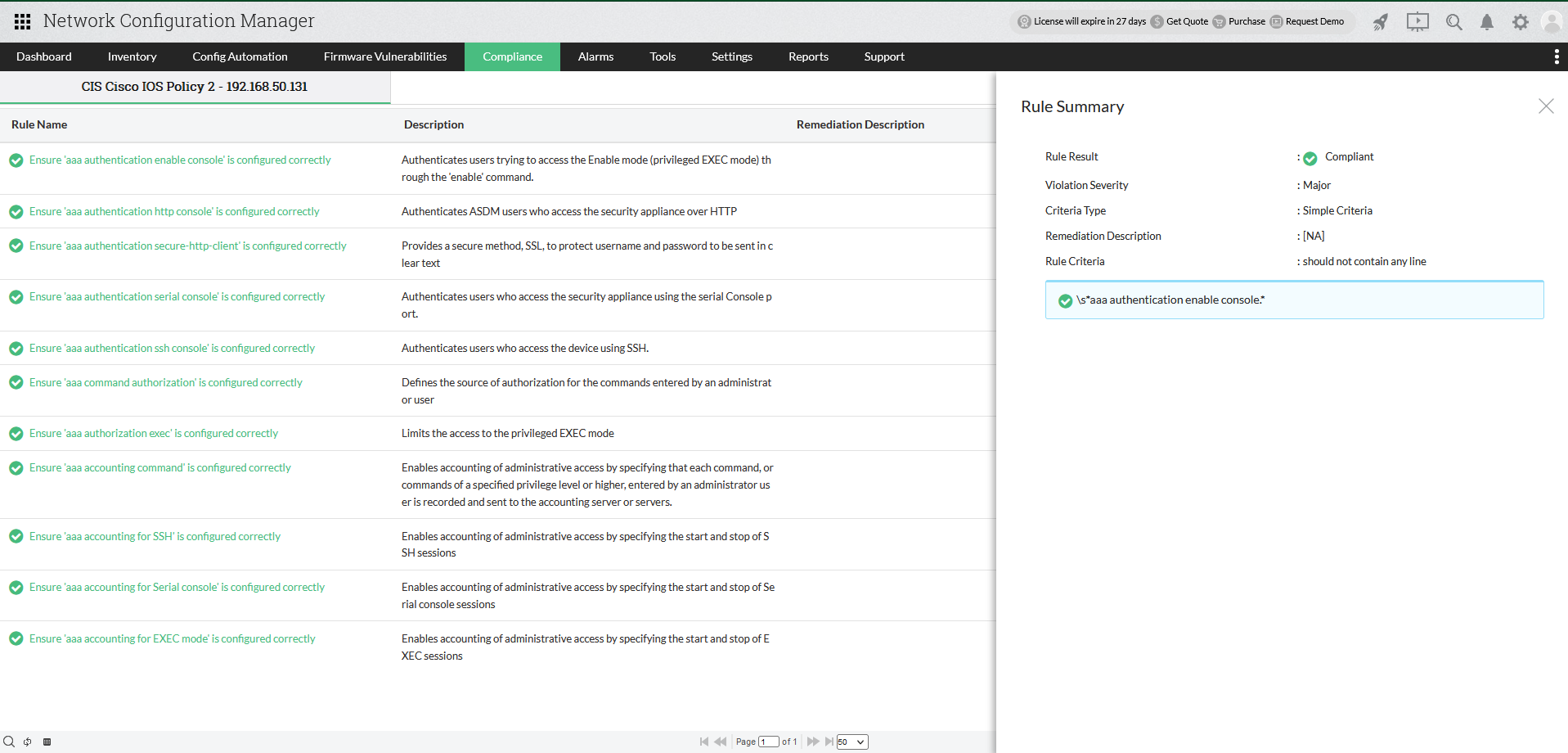This screenshot has height=753, width=1568.
Task: Select the Tools menu
Action: 662,56
